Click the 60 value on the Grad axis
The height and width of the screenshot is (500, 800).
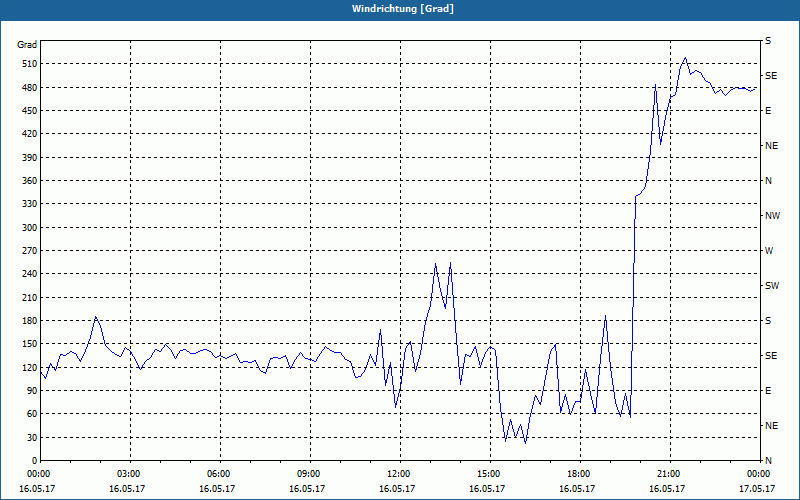click(33, 414)
